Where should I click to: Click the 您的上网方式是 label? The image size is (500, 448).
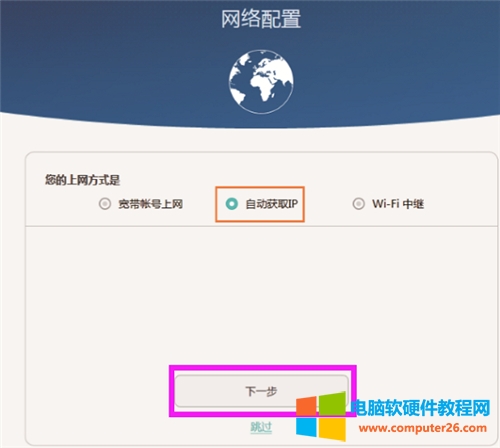pyautogui.click(x=83, y=180)
